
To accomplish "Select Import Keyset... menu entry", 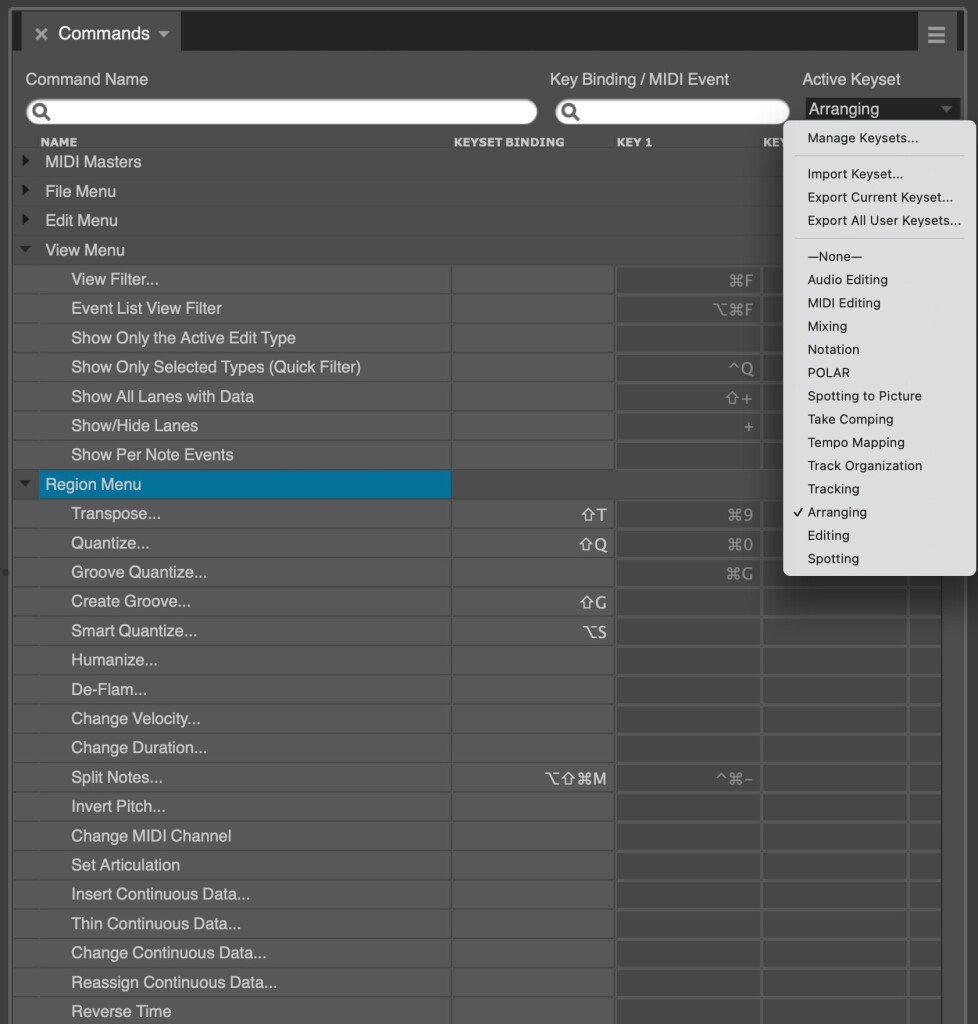I will point(855,174).
